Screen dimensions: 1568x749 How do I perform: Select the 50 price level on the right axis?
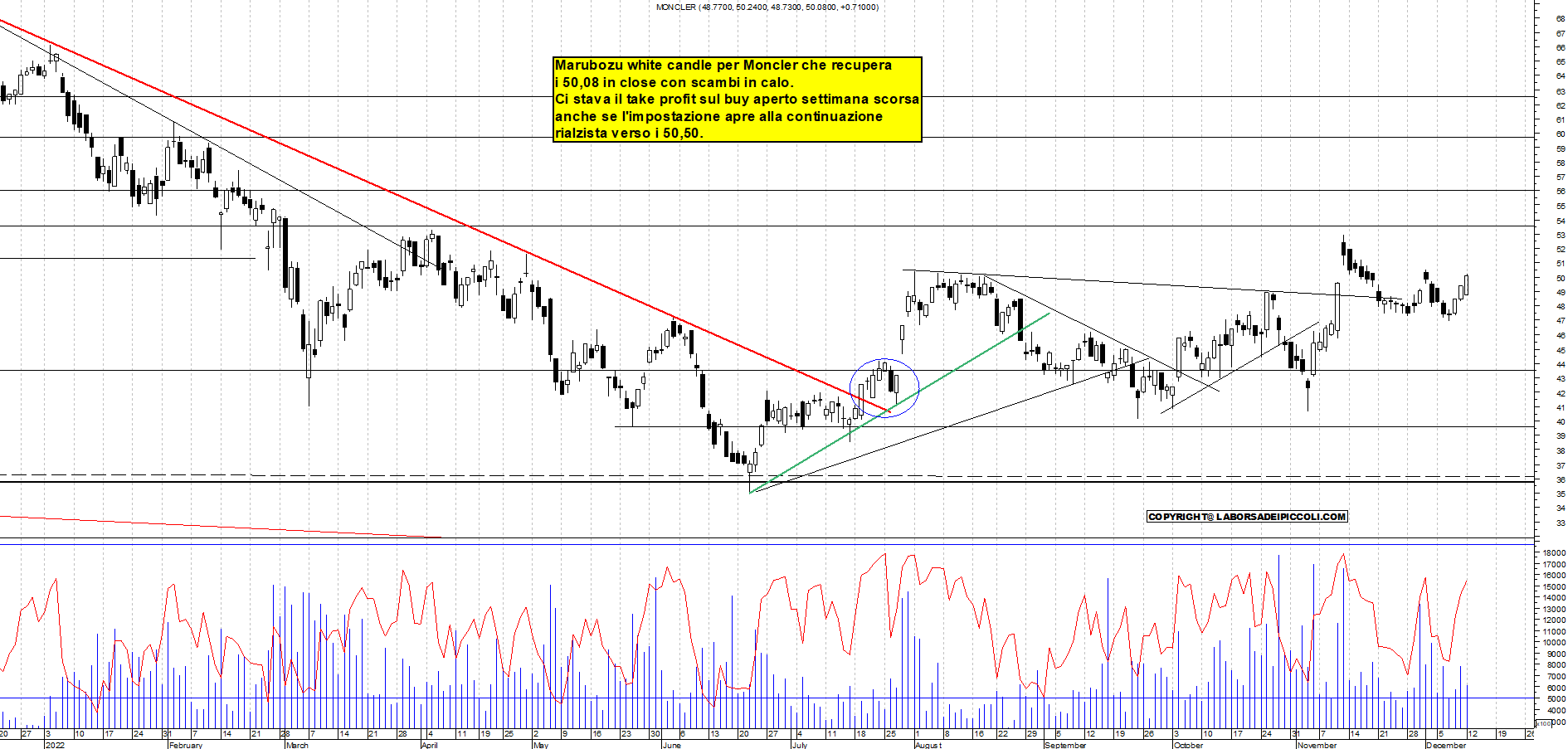(1561, 278)
